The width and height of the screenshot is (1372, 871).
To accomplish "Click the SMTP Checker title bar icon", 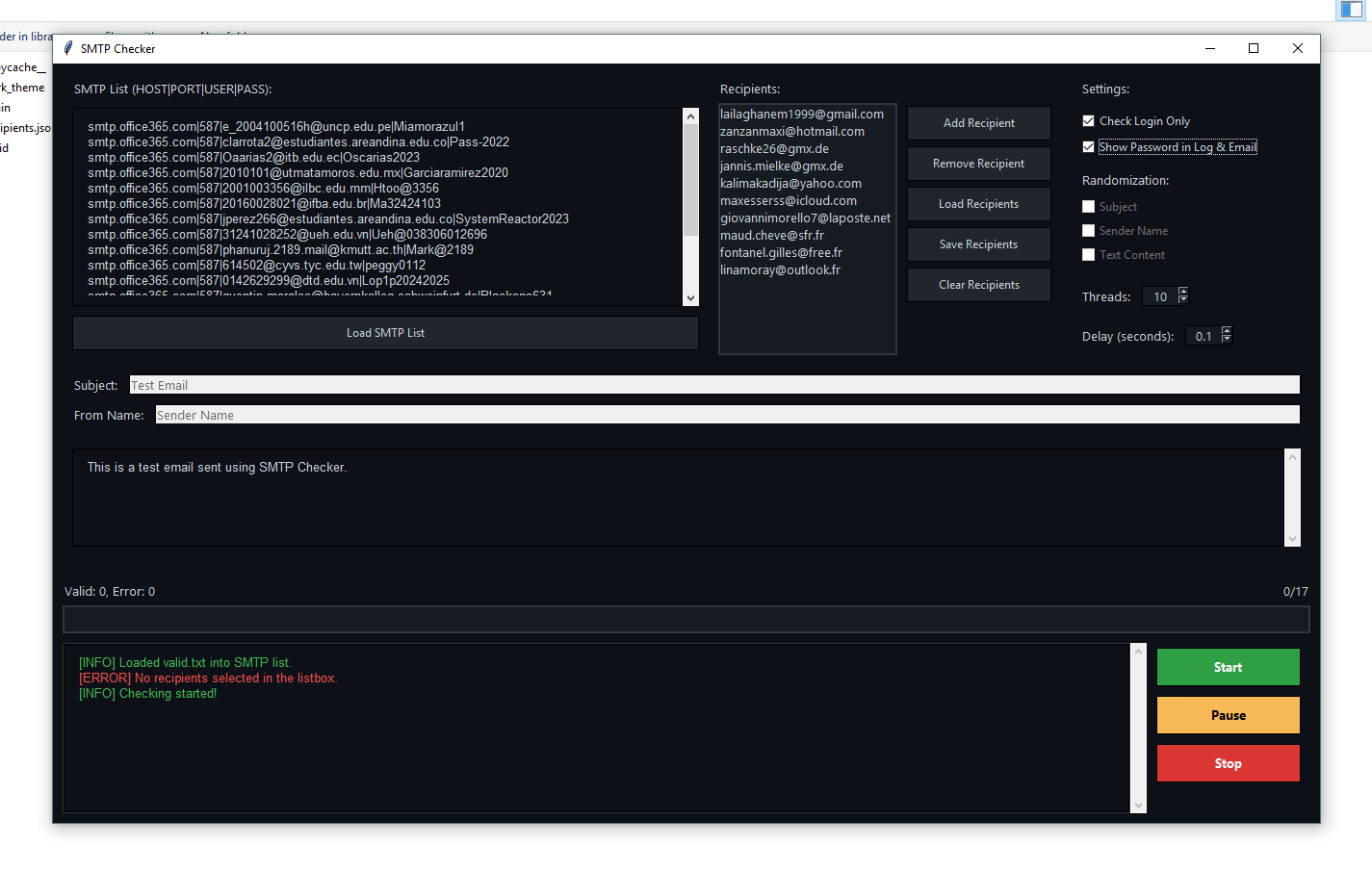I will [67, 48].
